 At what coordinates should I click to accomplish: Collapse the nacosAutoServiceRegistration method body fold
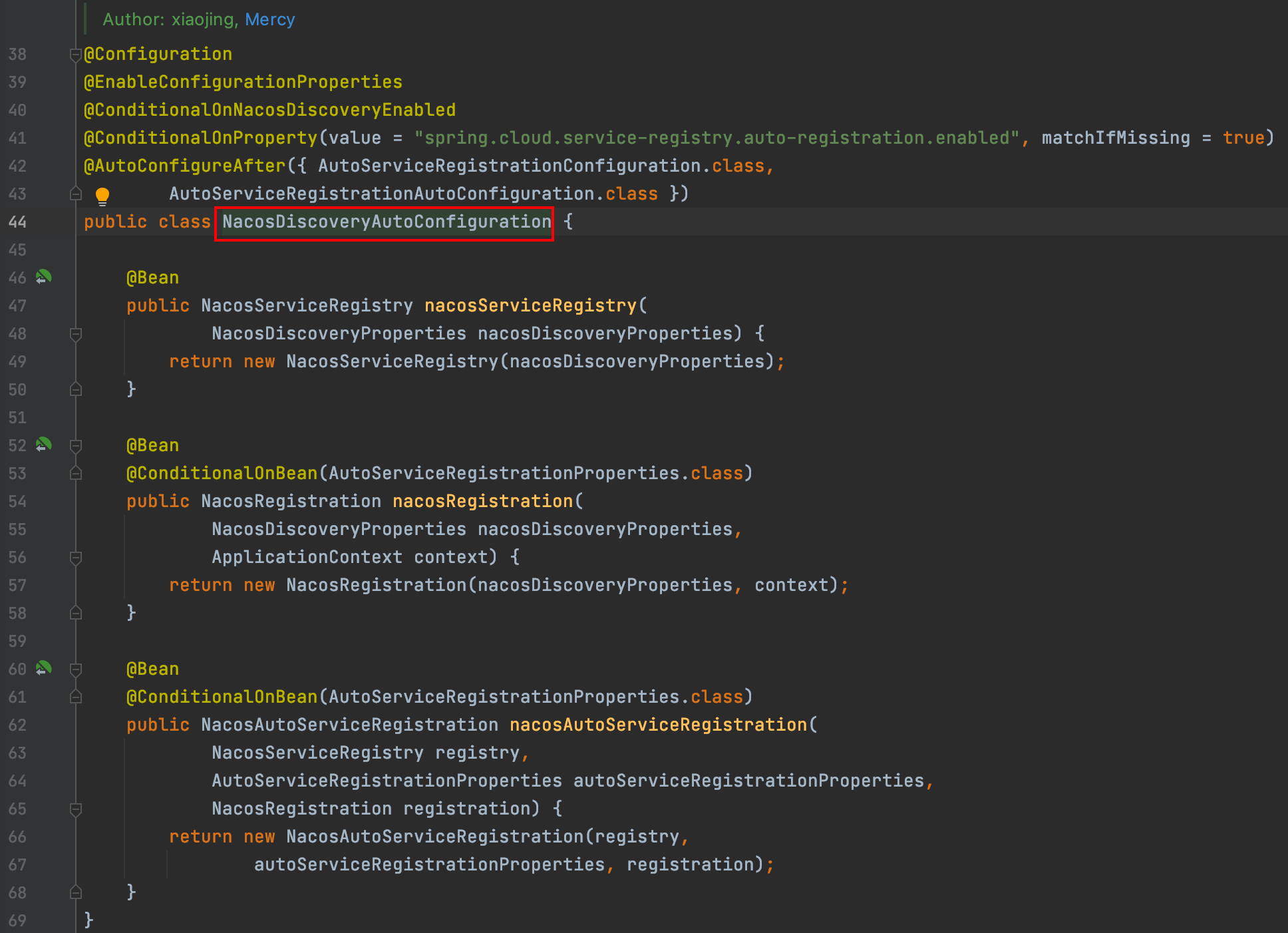pyautogui.click(x=76, y=809)
